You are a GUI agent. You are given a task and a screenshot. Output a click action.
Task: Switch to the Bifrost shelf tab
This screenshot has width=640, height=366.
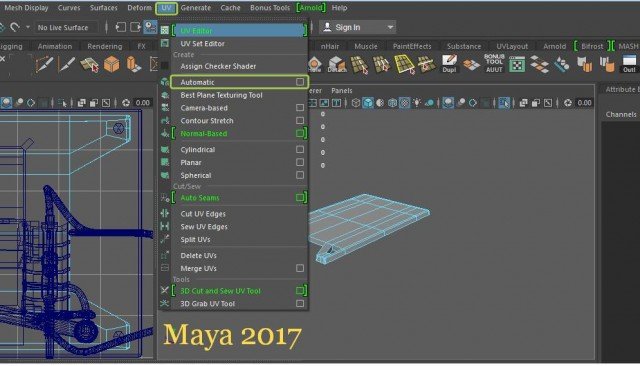(x=592, y=46)
